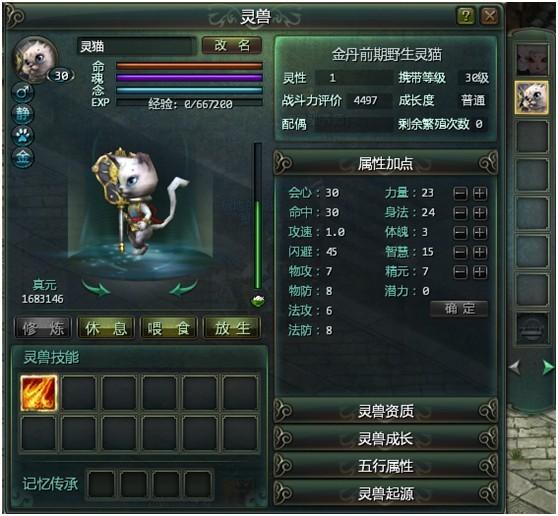Expand the 五行属性 section
The image size is (558, 516).
[385, 466]
